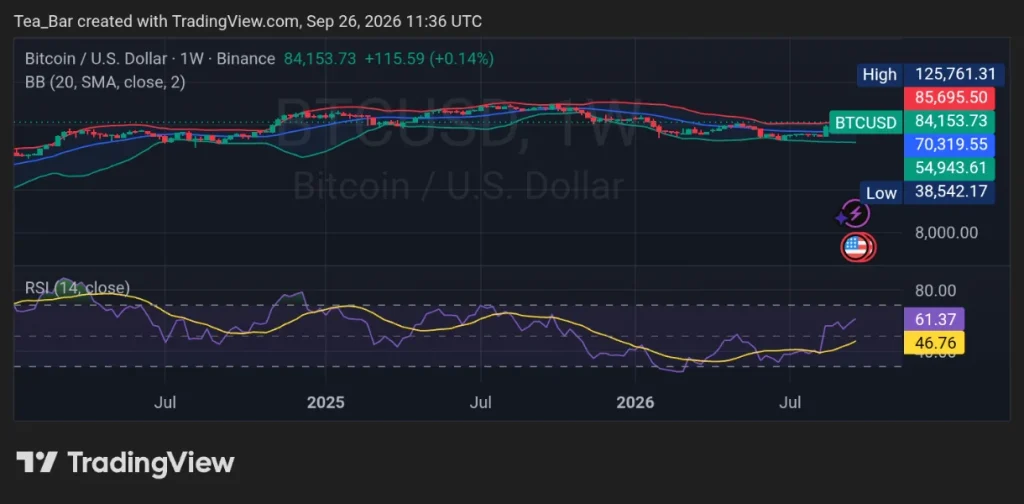
Task: Click the TradingView logo
Action: [x=125, y=463]
